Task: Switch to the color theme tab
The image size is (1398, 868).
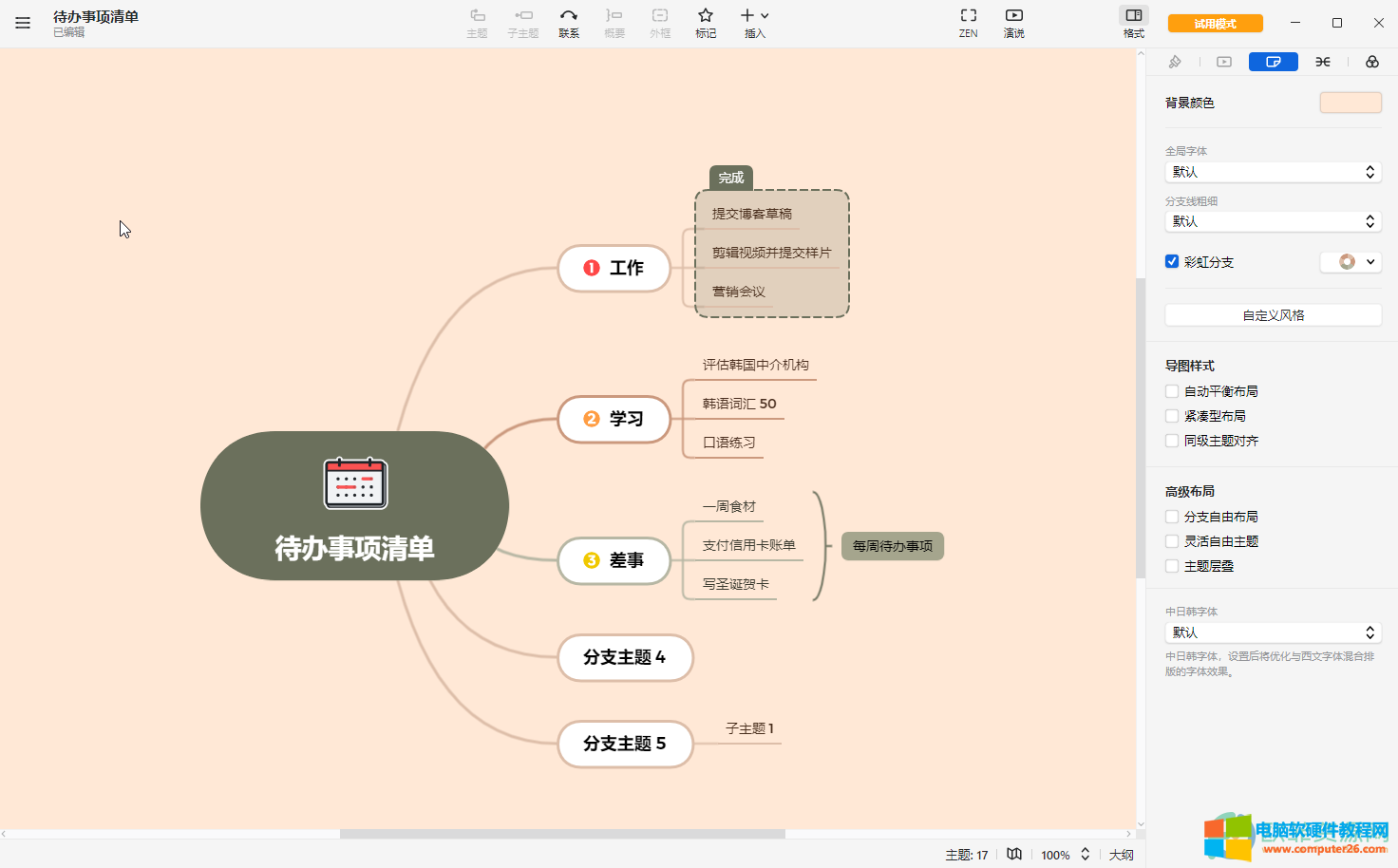Action: point(1372,62)
